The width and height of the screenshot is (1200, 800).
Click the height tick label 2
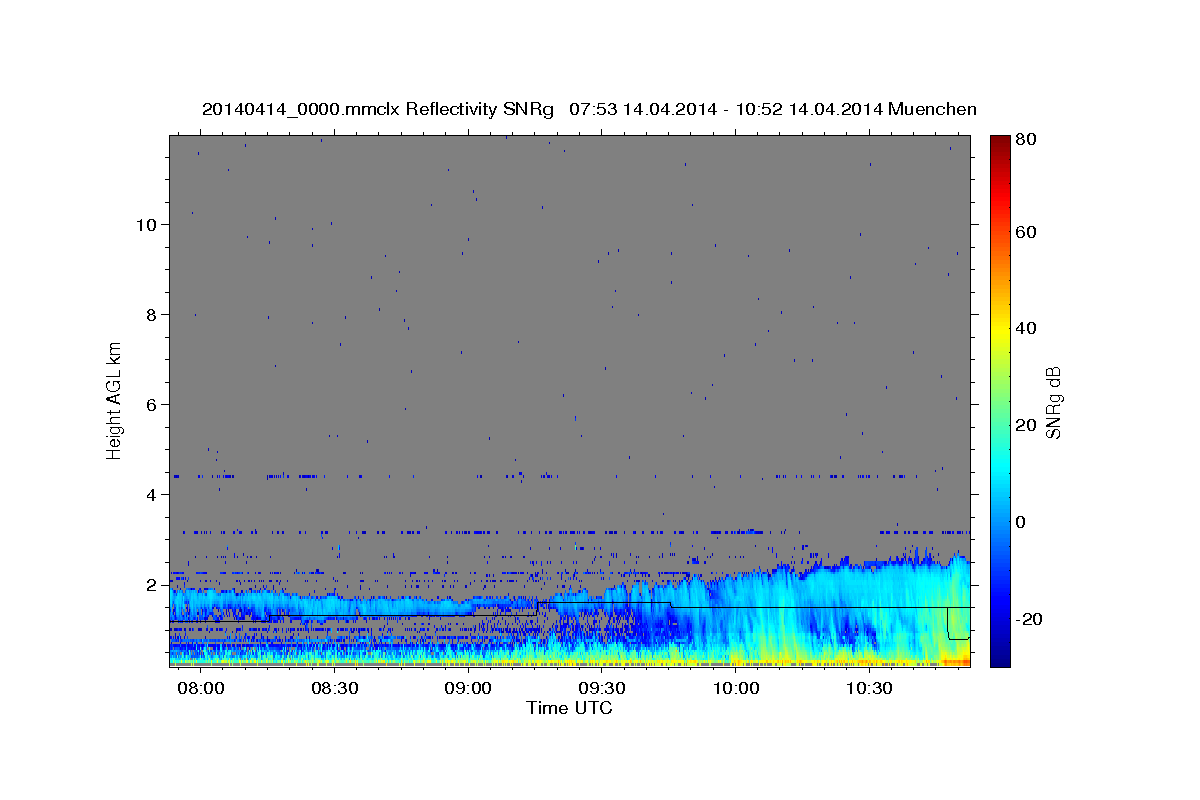point(152,584)
